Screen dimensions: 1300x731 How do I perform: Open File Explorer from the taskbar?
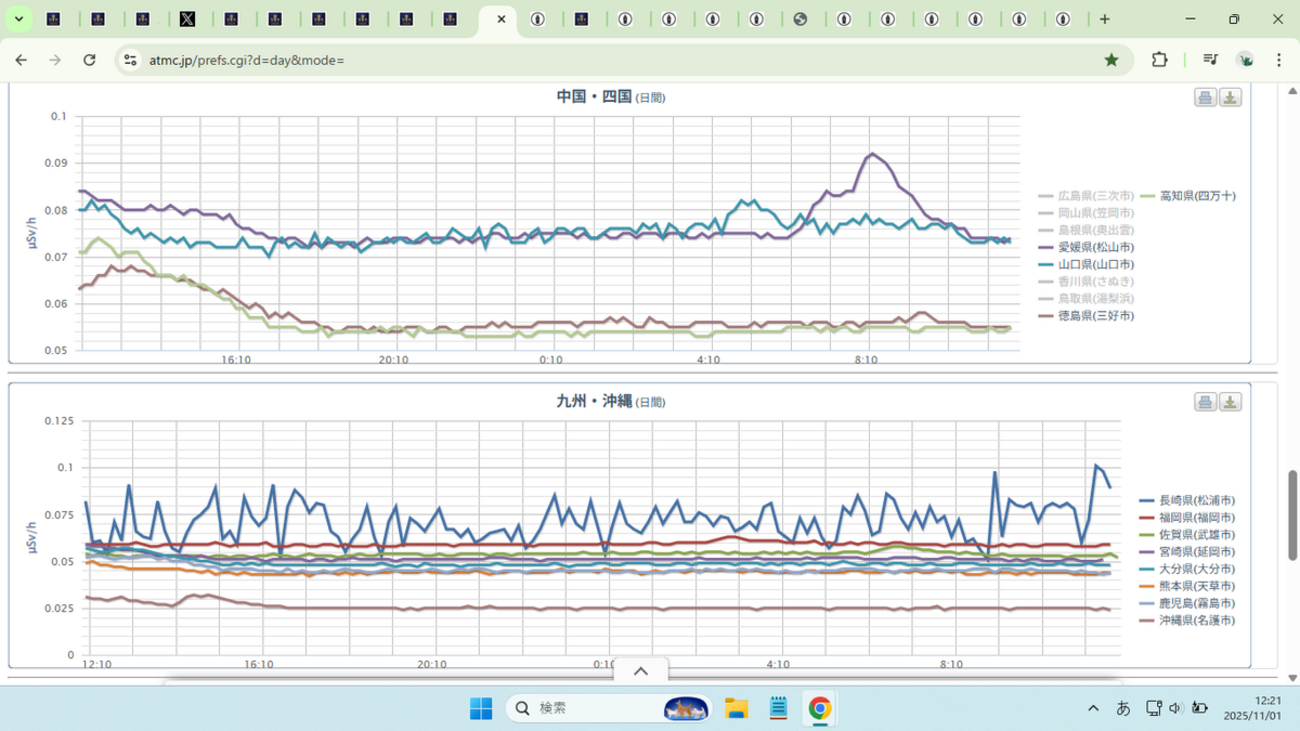pyautogui.click(x=737, y=709)
